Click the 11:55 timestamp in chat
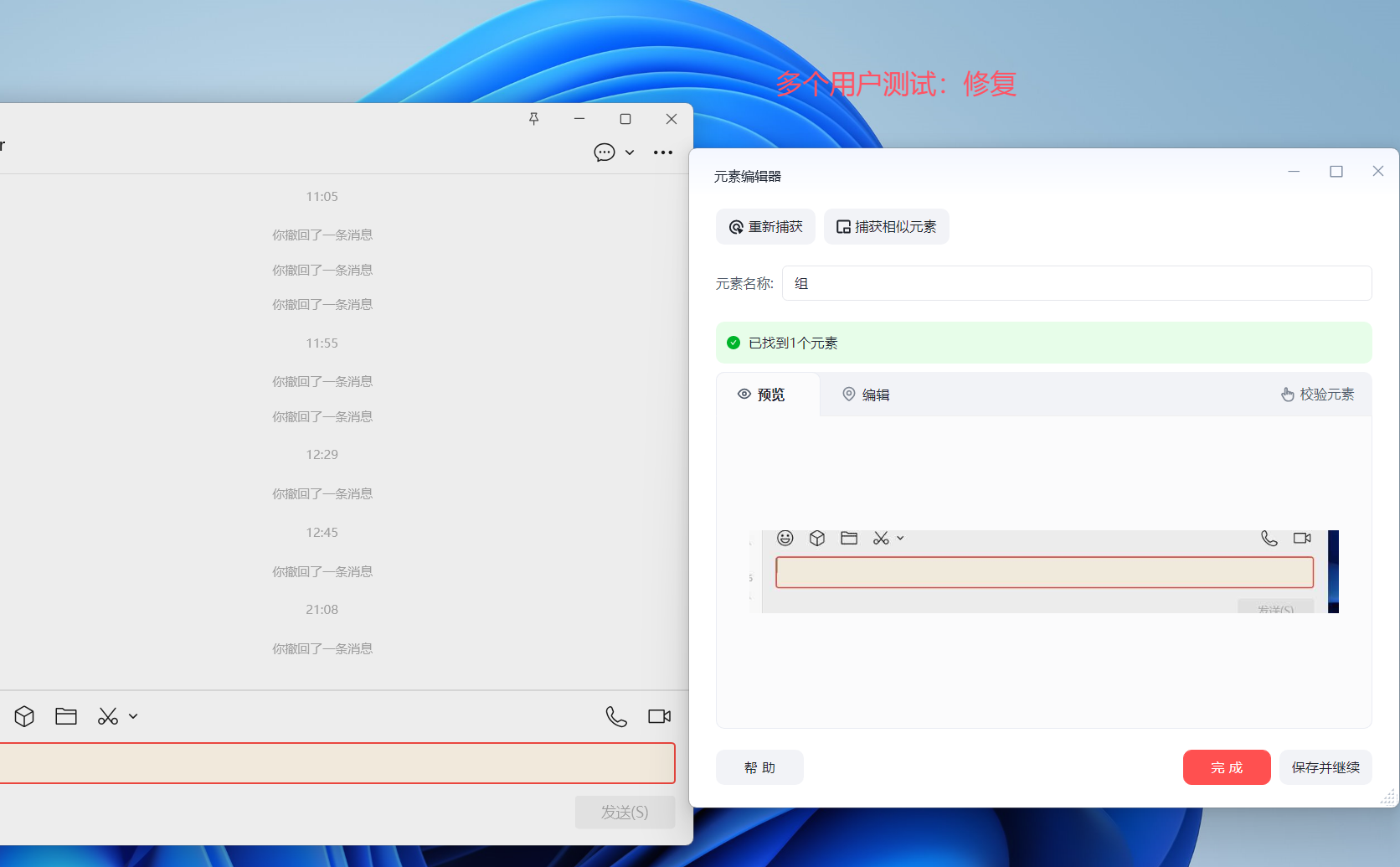The width and height of the screenshot is (1400, 867). click(x=322, y=343)
